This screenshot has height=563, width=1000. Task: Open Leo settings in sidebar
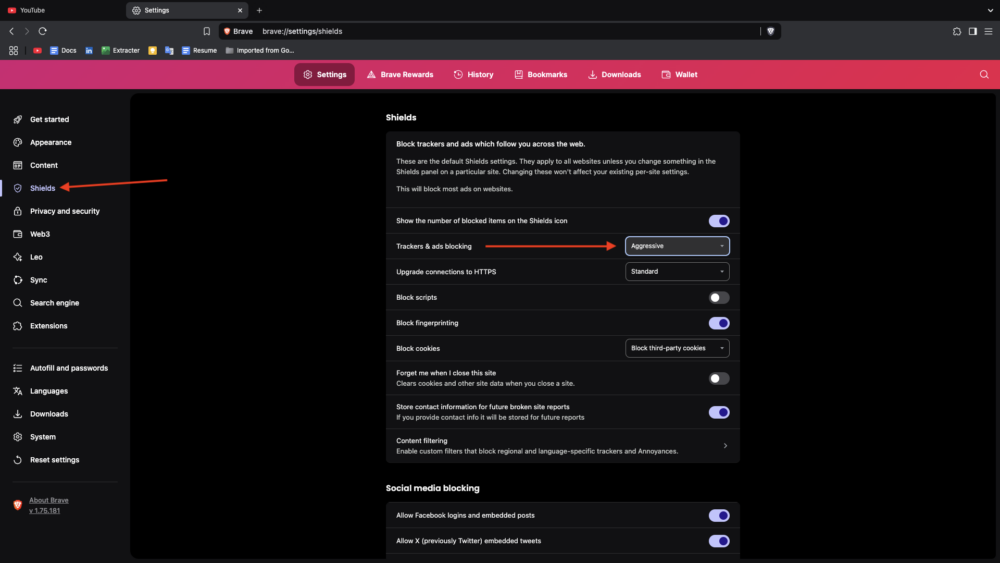[x=28, y=257]
